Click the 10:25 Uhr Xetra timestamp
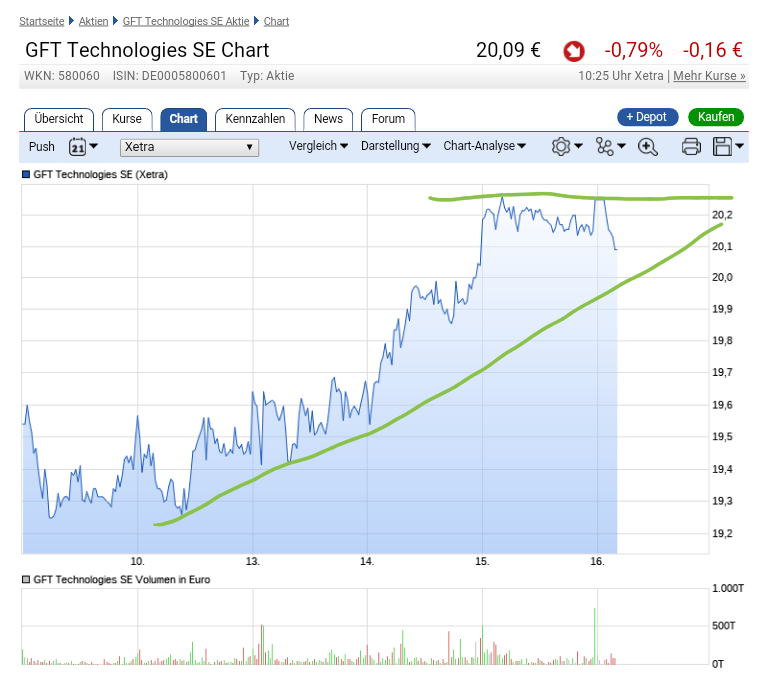Screen dimensions: 768x683 pos(621,76)
